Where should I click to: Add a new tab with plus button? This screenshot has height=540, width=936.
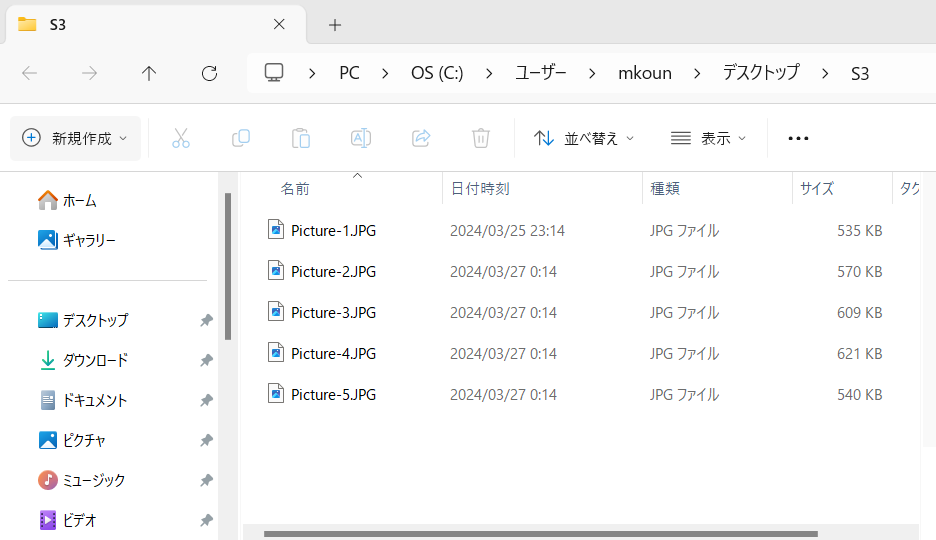pos(335,25)
